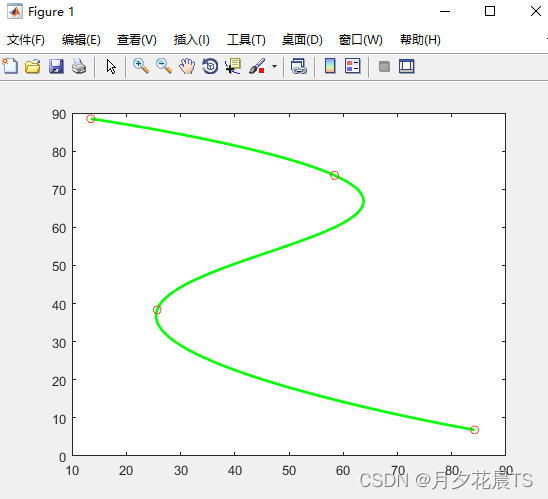Open file with the folder icon
The image size is (548, 499).
coord(33,66)
